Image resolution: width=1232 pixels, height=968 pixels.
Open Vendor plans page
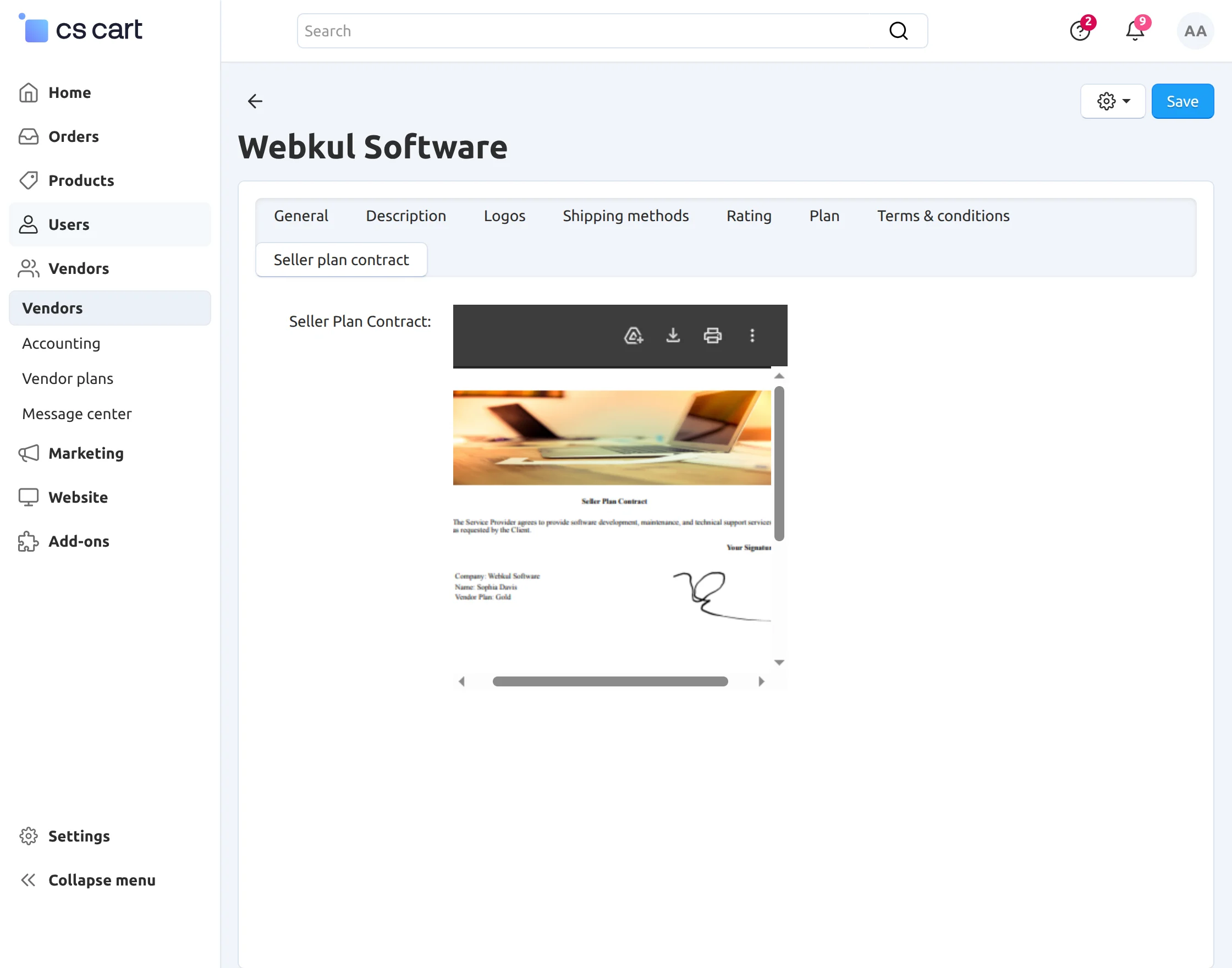[x=68, y=378]
